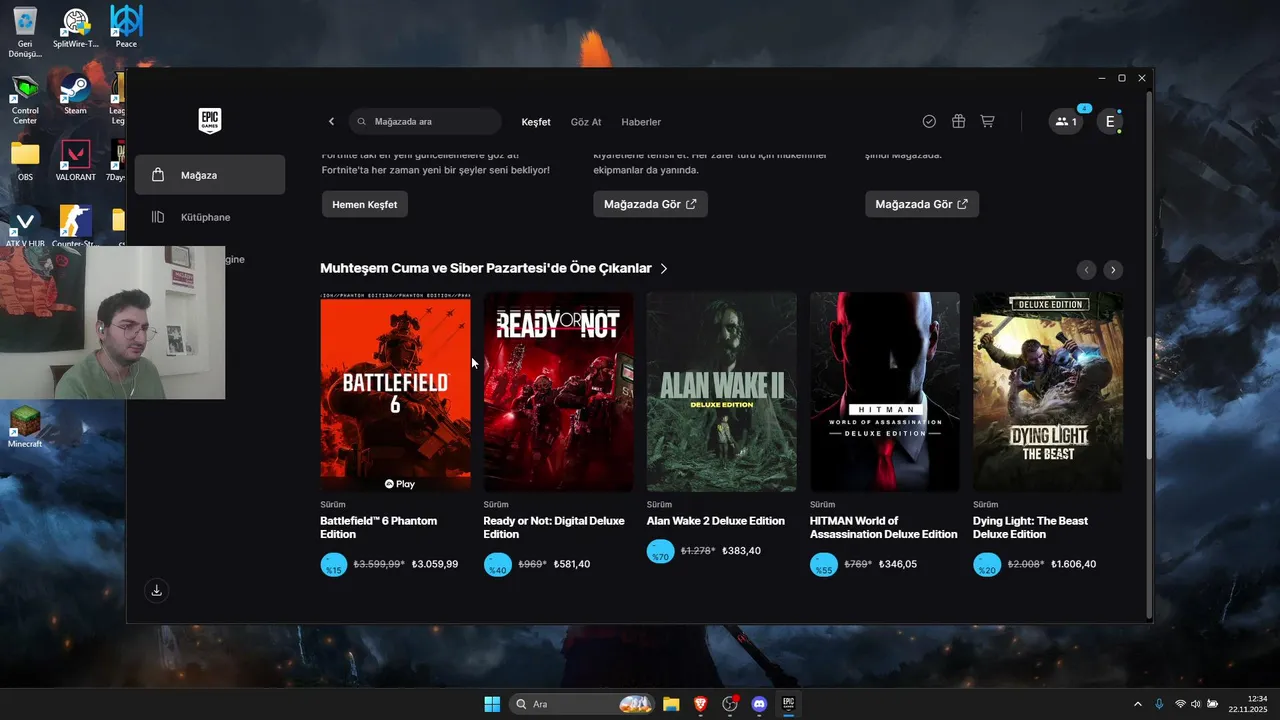This screenshot has height=720, width=1280.
Task: Open the shopping cart icon
Action: 987,121
